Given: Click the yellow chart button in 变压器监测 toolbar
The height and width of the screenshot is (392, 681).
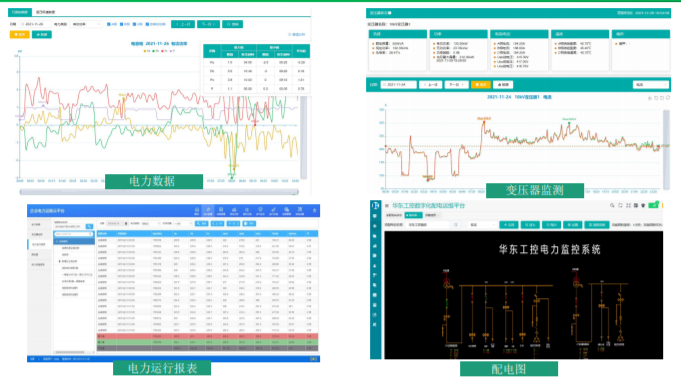Looking at the screenshot, I should coord(481,85).
